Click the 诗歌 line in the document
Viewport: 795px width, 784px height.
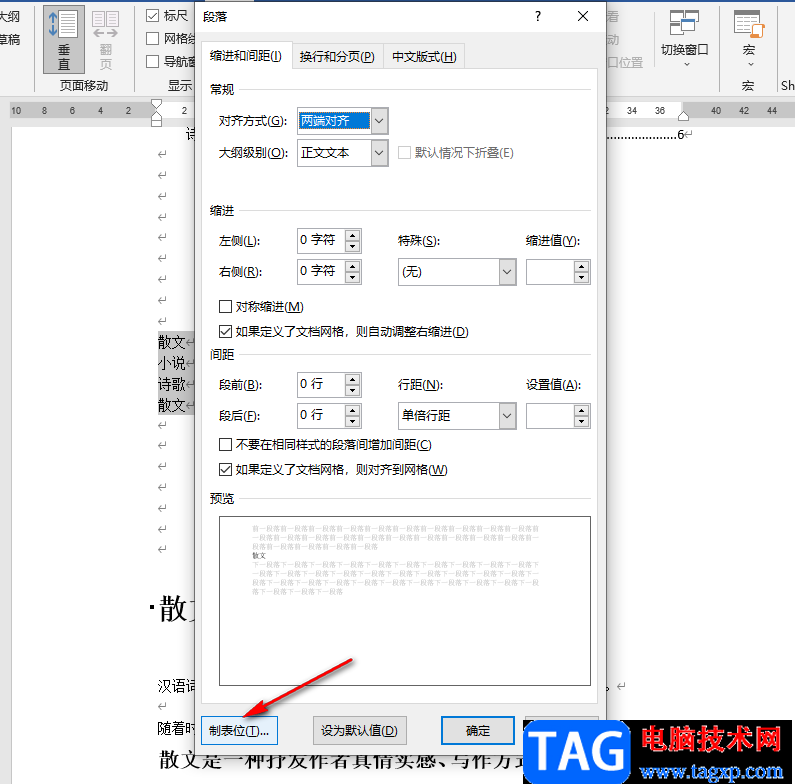click(172, 384)
